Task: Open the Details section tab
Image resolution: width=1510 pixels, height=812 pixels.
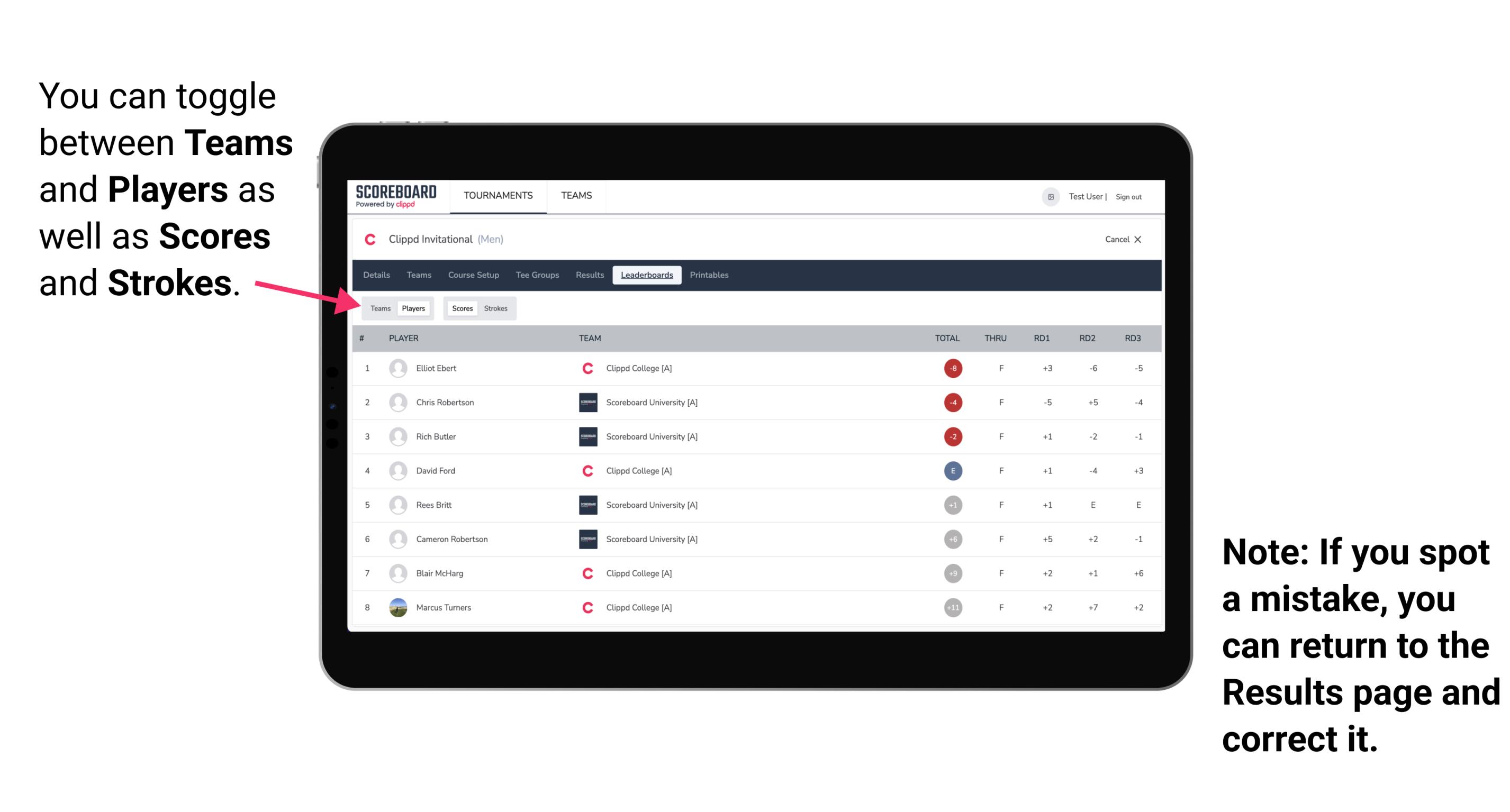Action: [377, 275]
